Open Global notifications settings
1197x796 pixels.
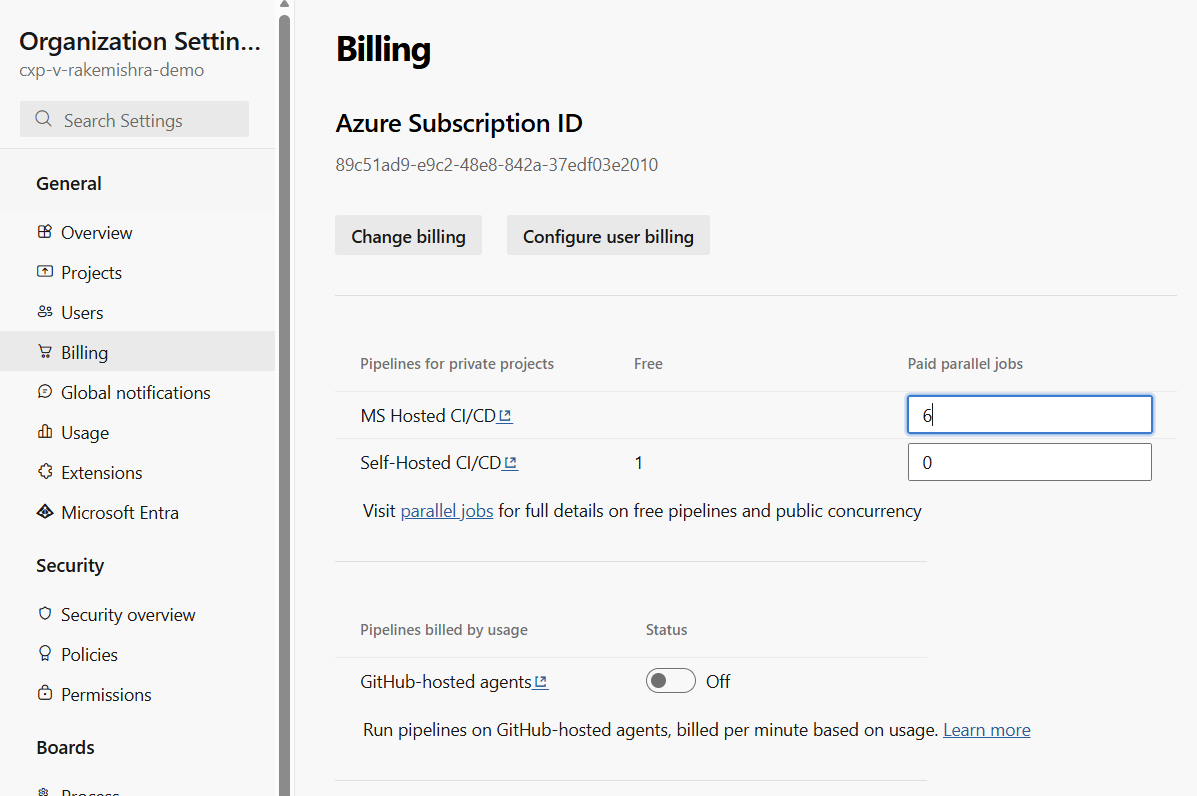[x=137, y=392]
